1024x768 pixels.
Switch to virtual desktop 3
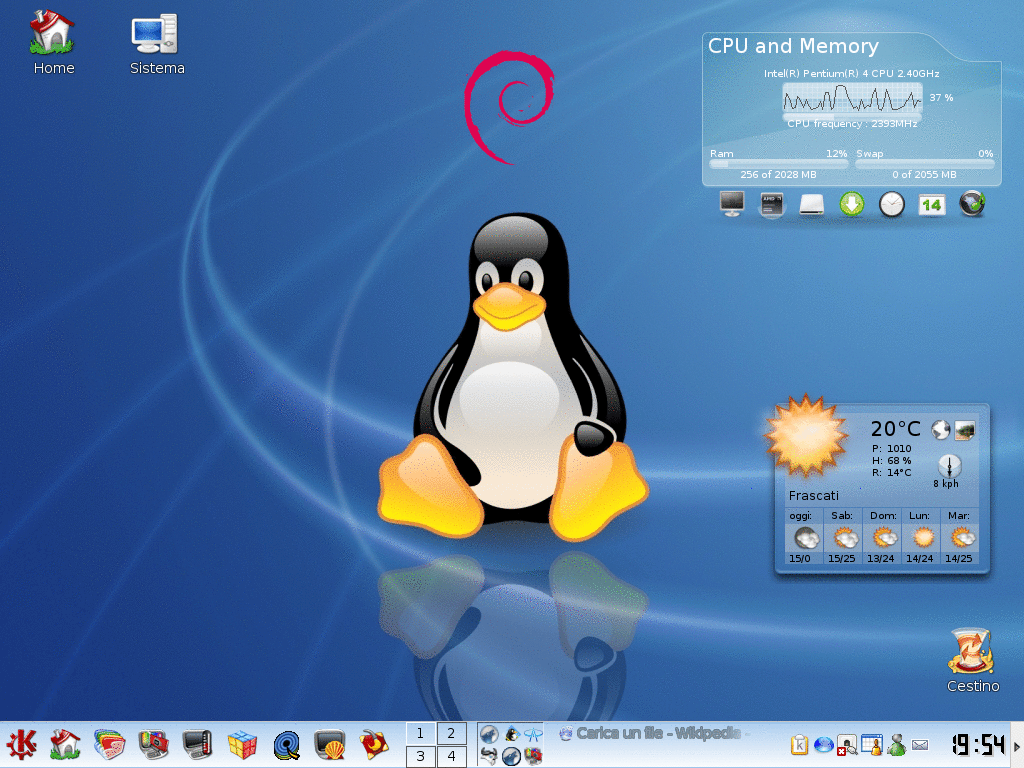tap(420, 757)
